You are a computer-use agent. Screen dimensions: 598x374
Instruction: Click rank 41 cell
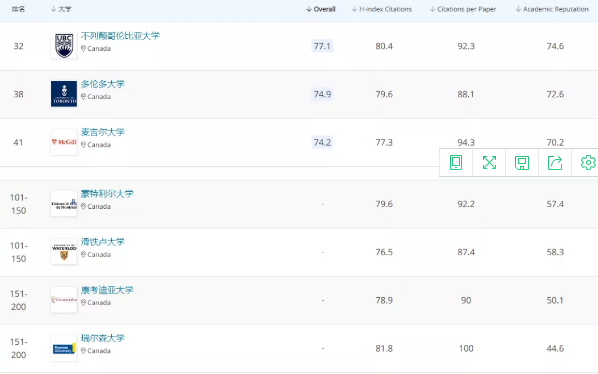[18, 142]
